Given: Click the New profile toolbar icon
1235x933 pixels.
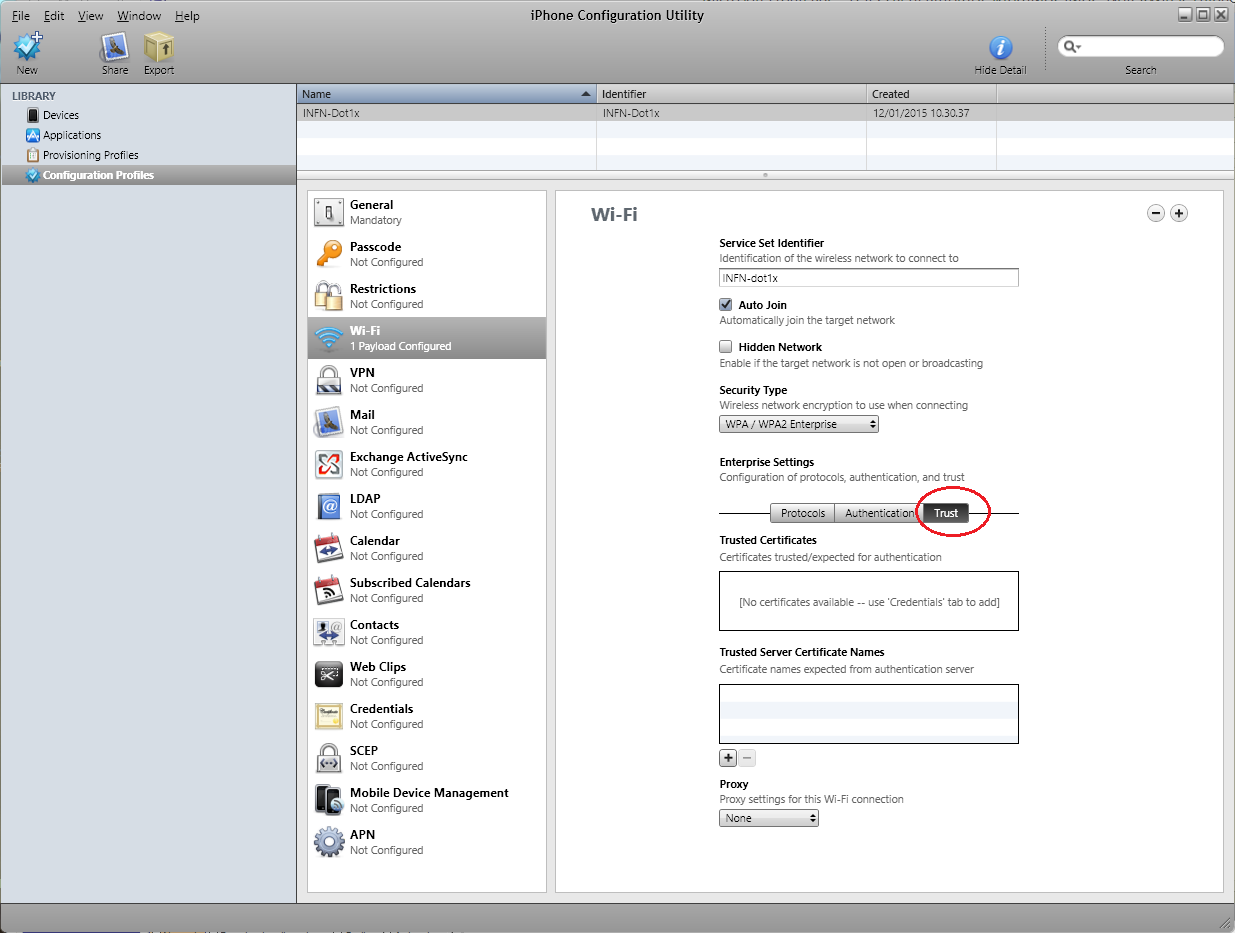Looking at the screenshot, I should pyautogui.click(x=27, y=47).
